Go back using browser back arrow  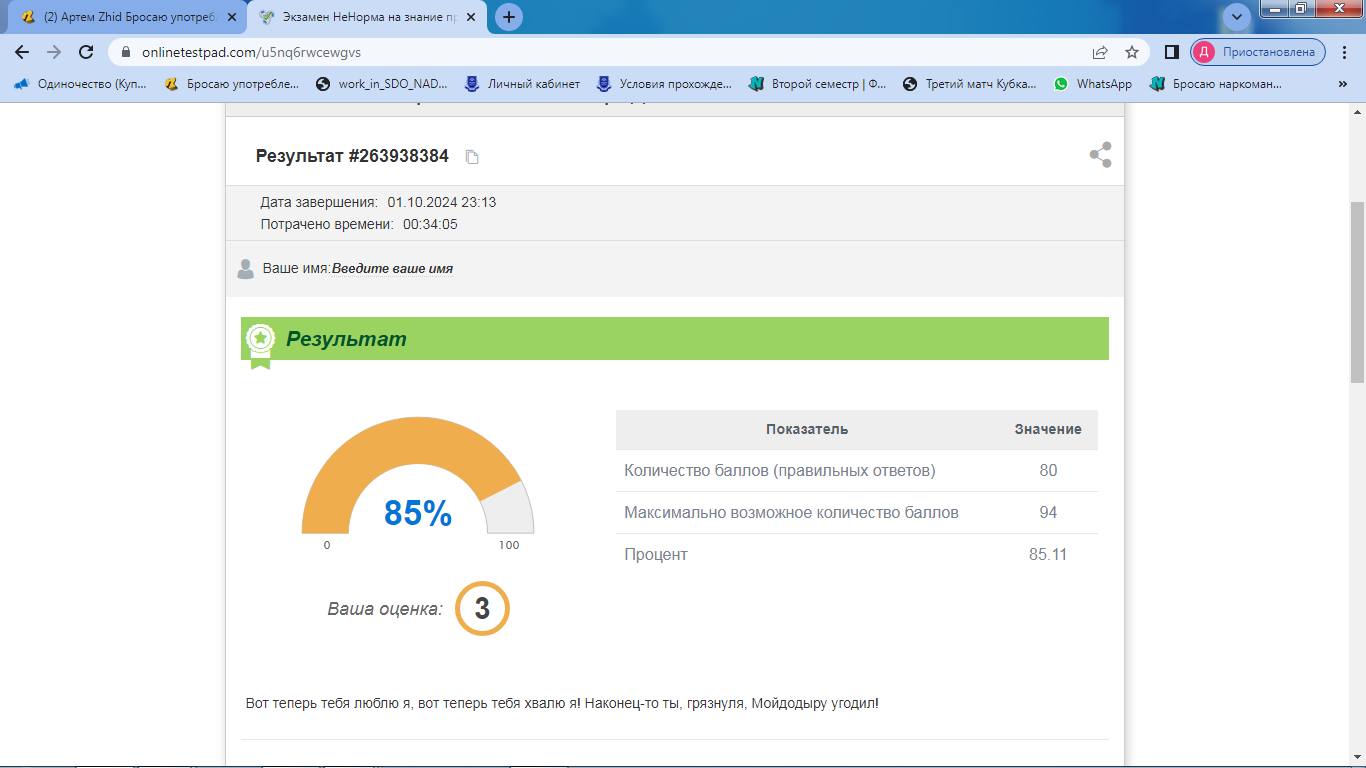click(22, 52)
